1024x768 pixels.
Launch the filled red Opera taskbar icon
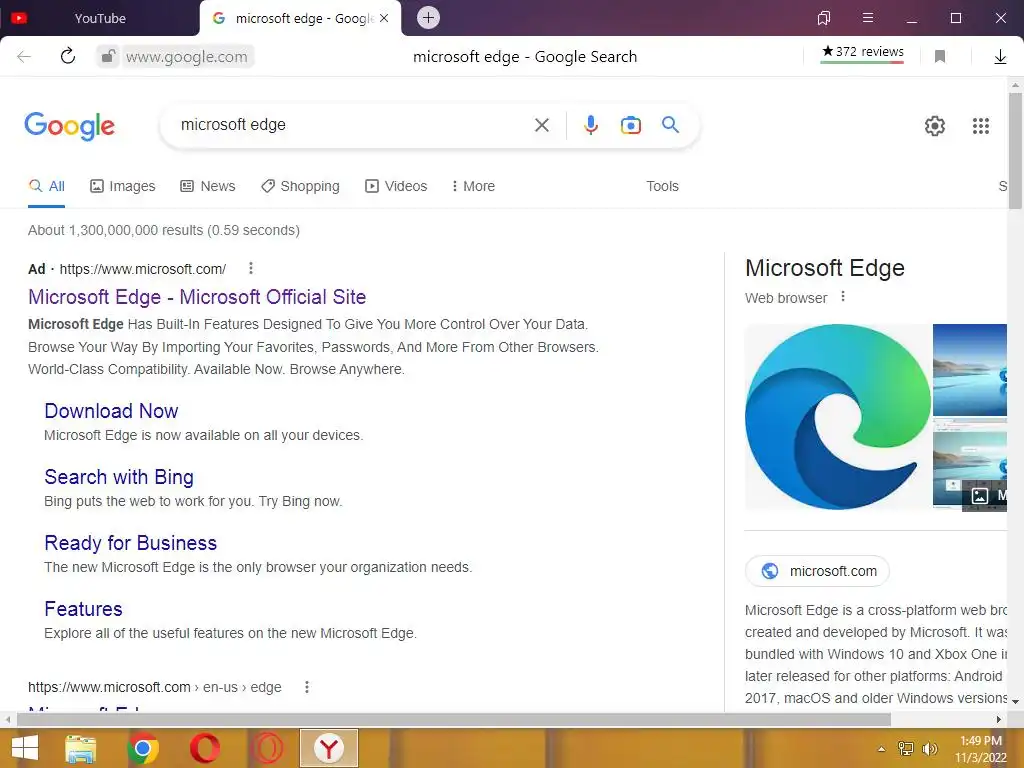205,748
